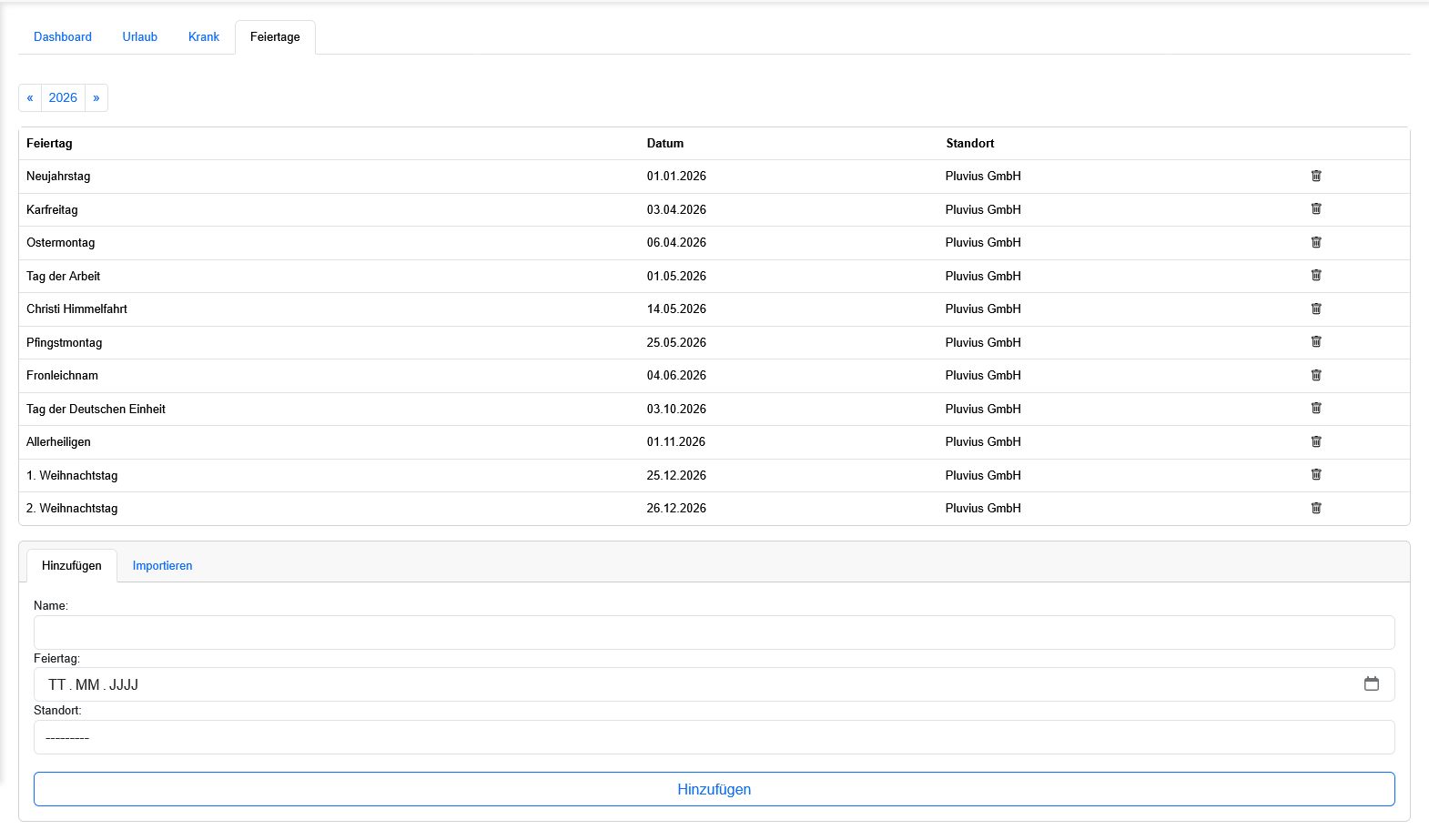
Task: Open the Standort dropdown
Action: [x=714, y=737]
